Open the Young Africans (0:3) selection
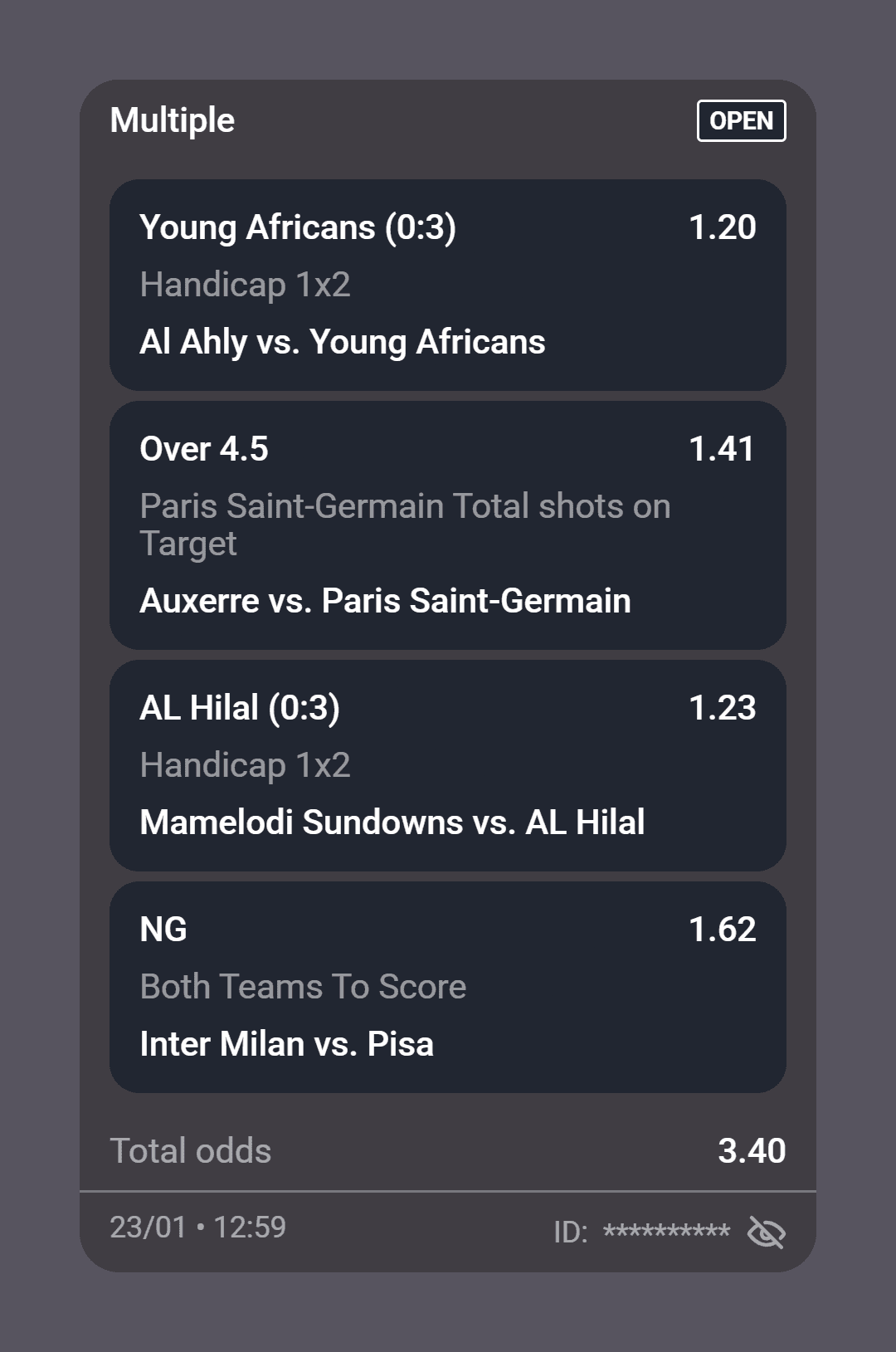The width and height of the screenshot is (896, 1352). coord(298,227)
